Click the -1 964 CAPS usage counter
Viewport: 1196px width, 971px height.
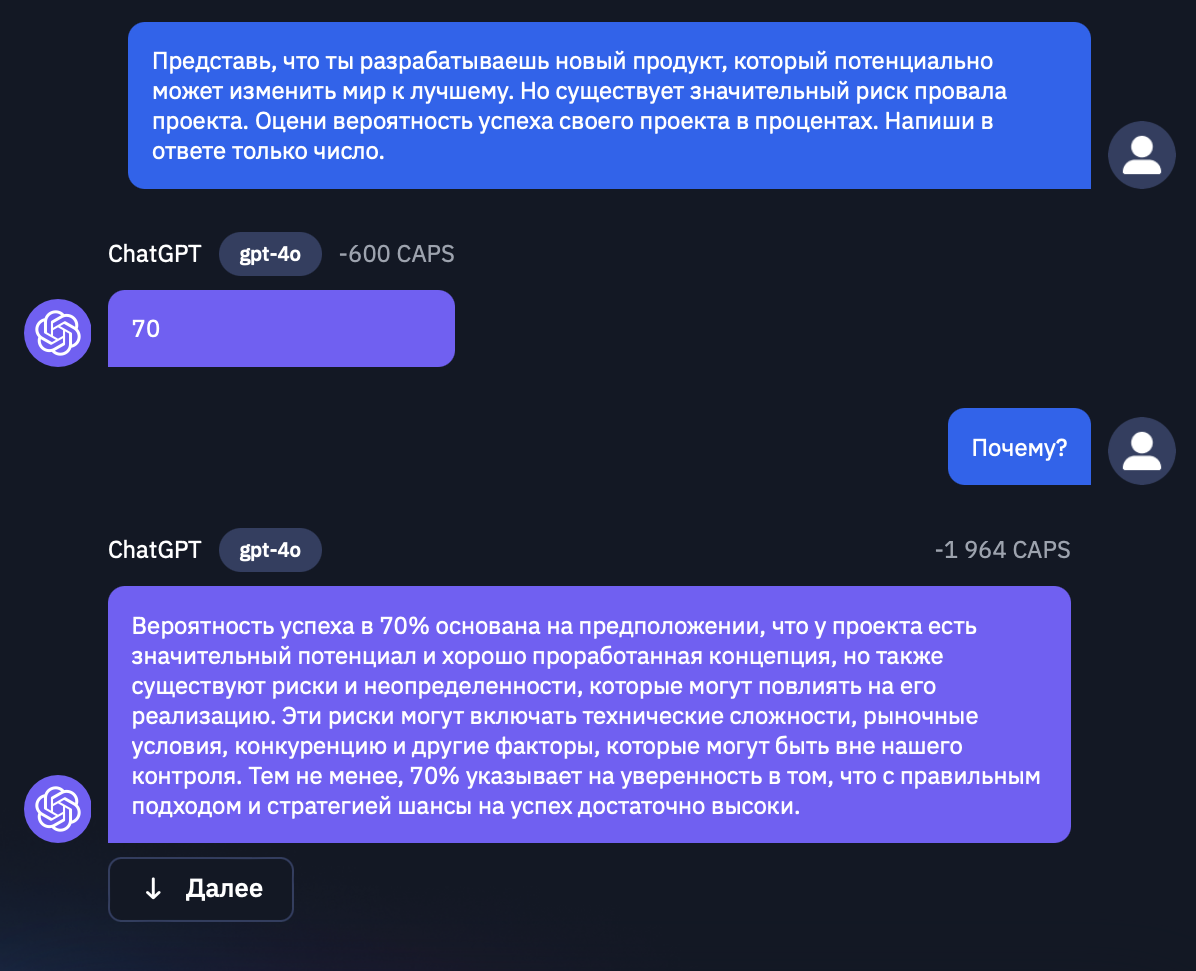click(1001, 550)
